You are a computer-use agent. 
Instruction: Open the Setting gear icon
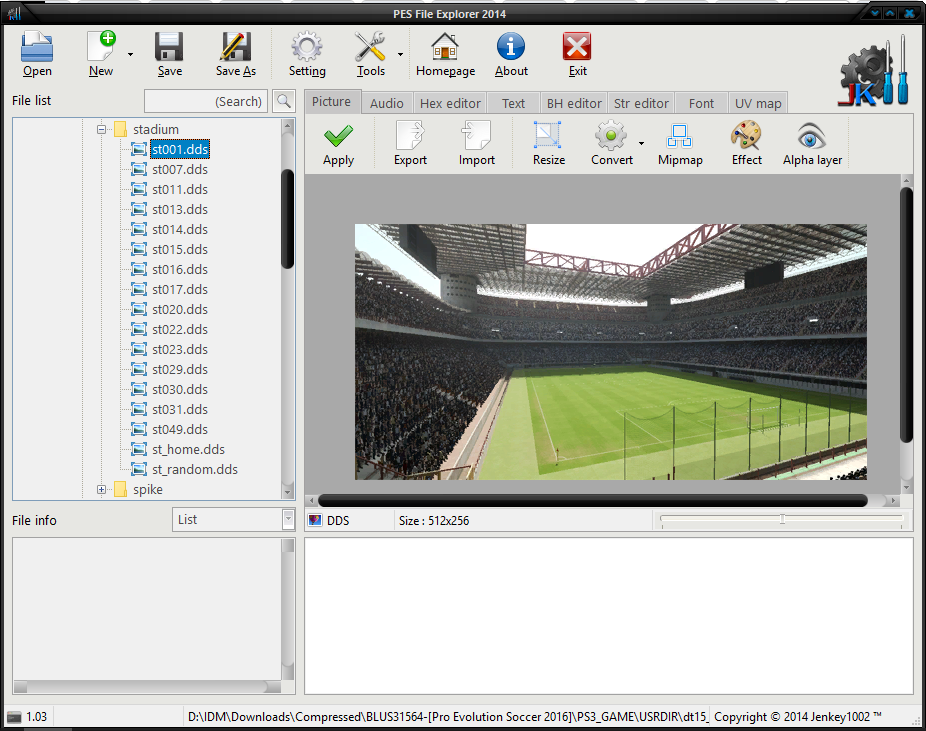click(306, 47)
